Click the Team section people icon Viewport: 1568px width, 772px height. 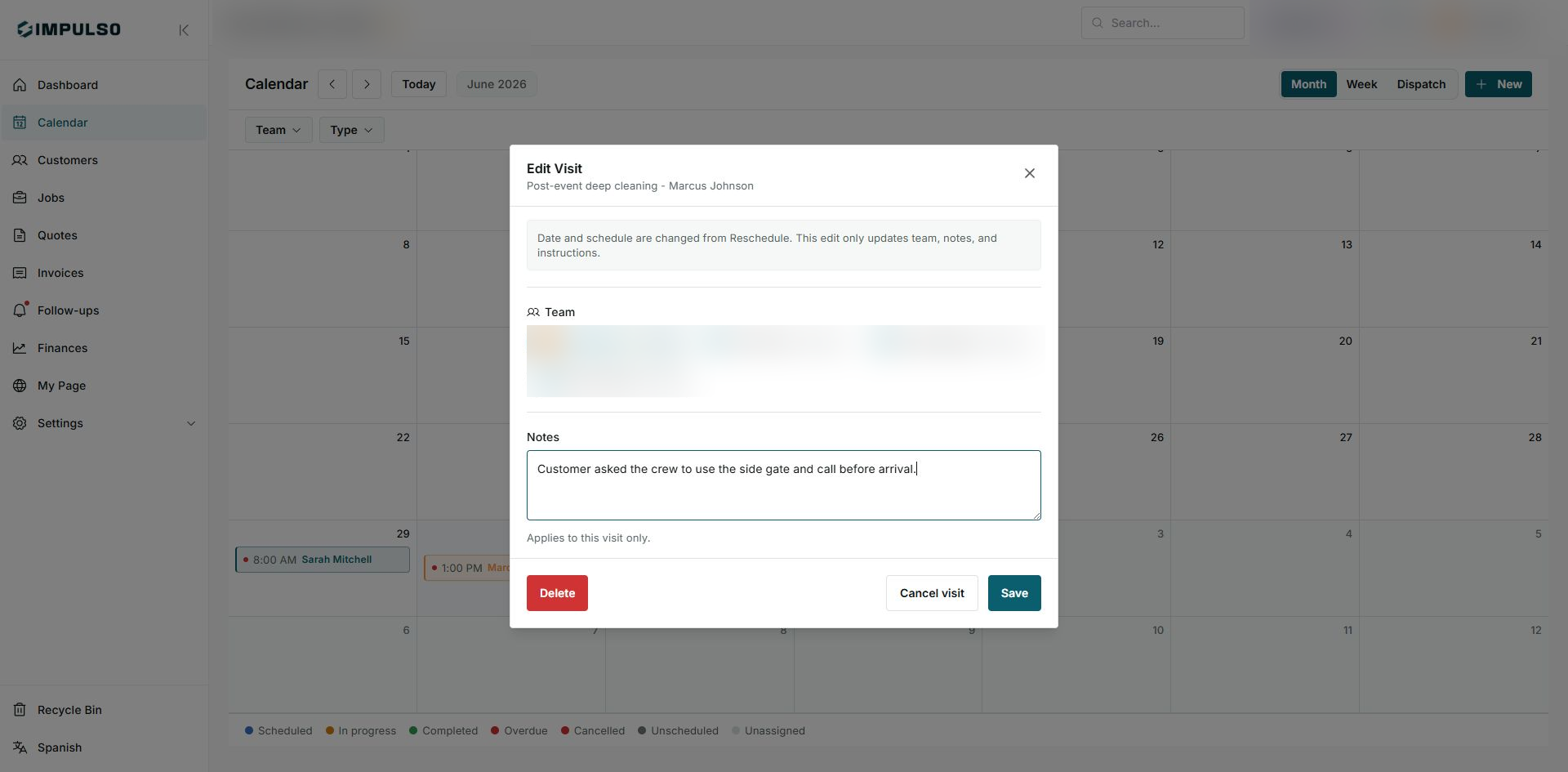pos(533,312)
